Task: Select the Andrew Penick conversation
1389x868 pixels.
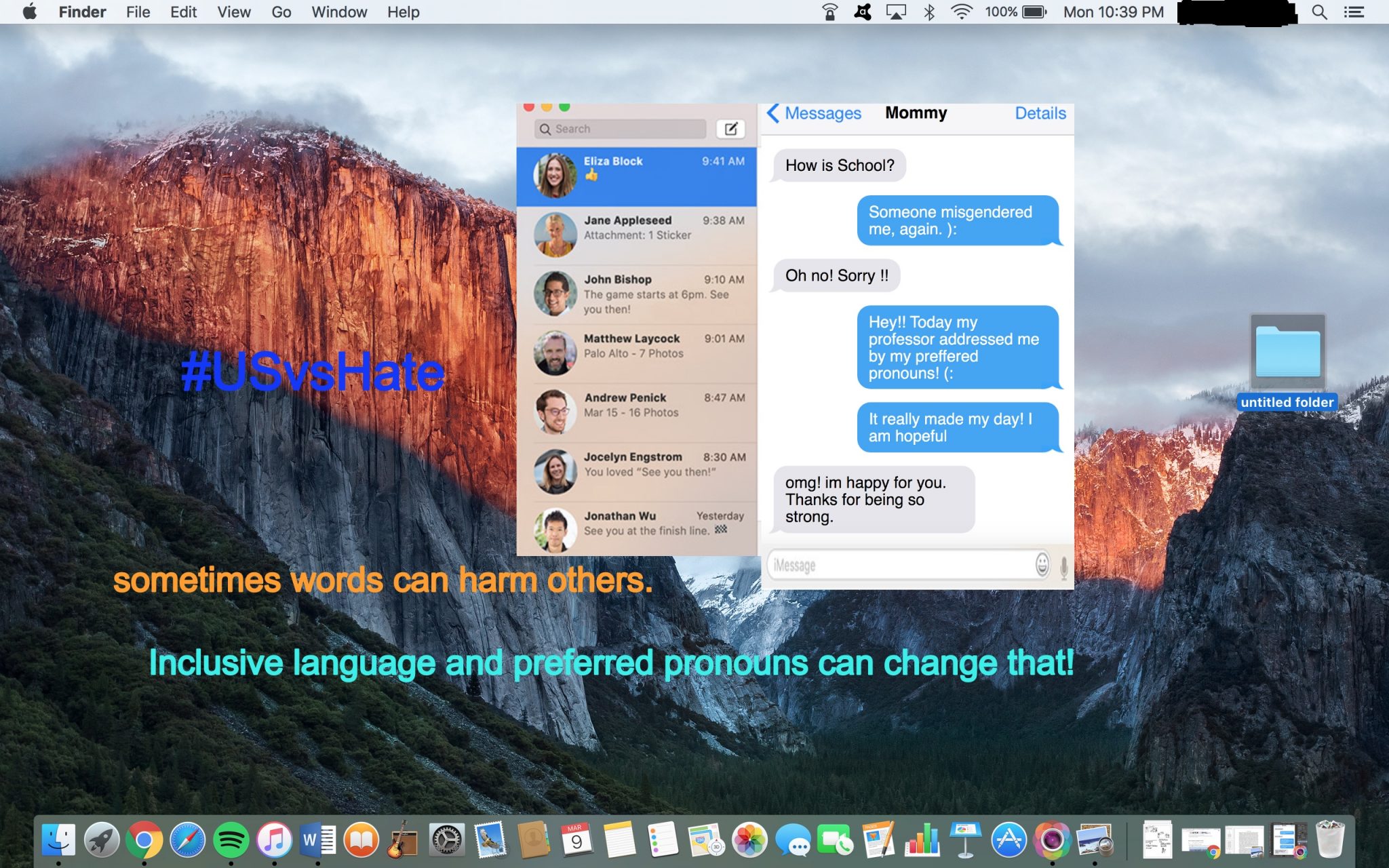Action: (637, 412)
